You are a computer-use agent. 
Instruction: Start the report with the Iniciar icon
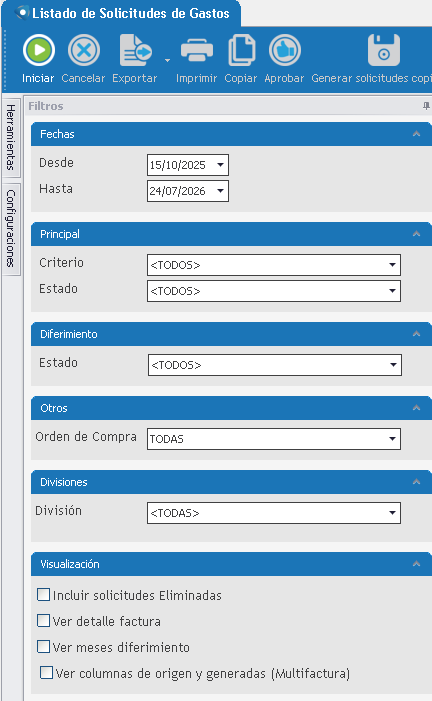click(x=39, y=50)
